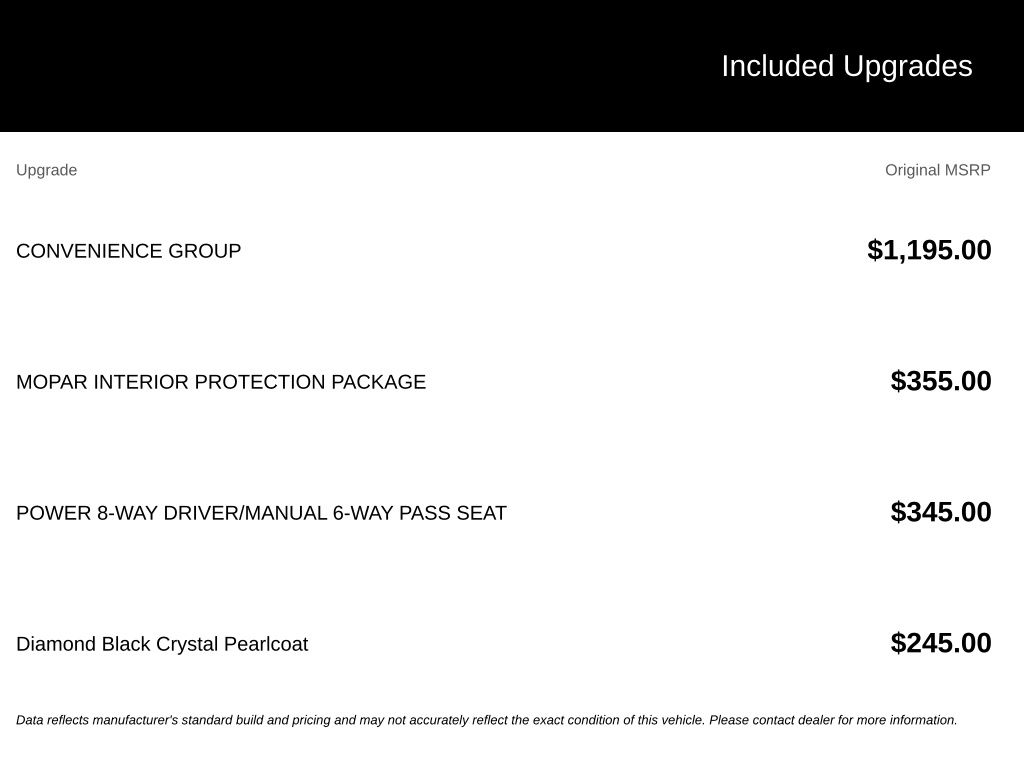
Task: Click the $1,195.00 price
Action: pyautogui.click(x=929, y=250)
